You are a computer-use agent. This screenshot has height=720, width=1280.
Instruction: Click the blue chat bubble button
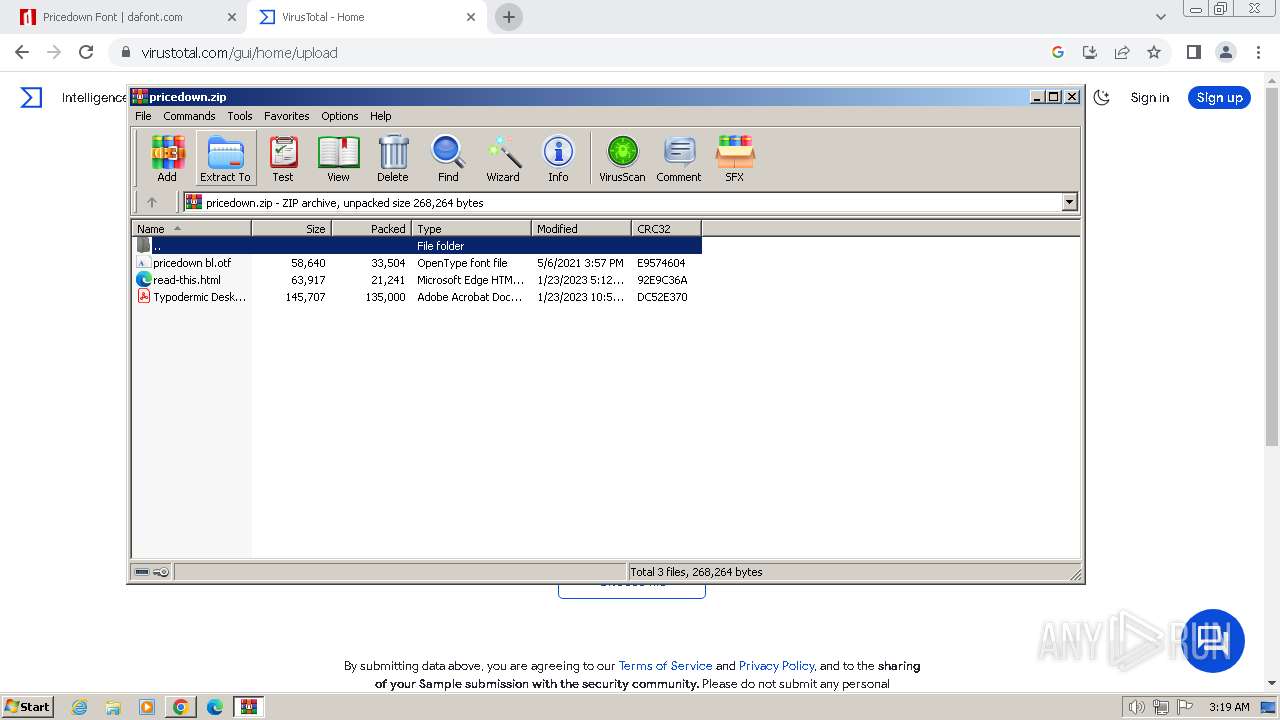(1213, 641)
